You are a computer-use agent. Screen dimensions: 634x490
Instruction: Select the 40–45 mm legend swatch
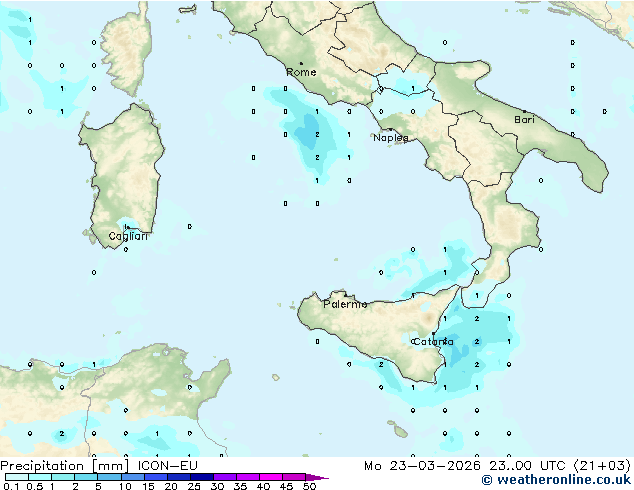(271, 477)
